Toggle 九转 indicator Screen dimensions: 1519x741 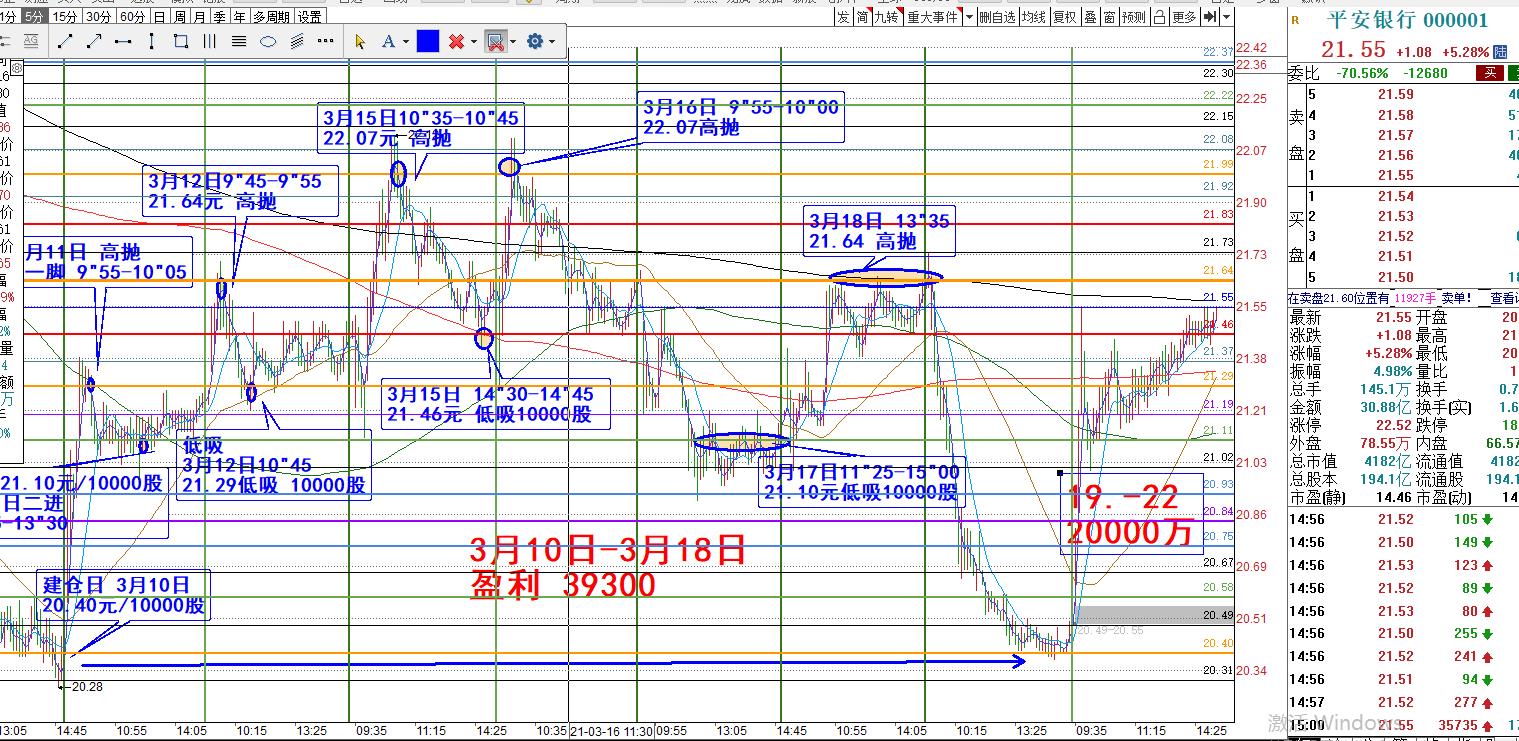887,17
